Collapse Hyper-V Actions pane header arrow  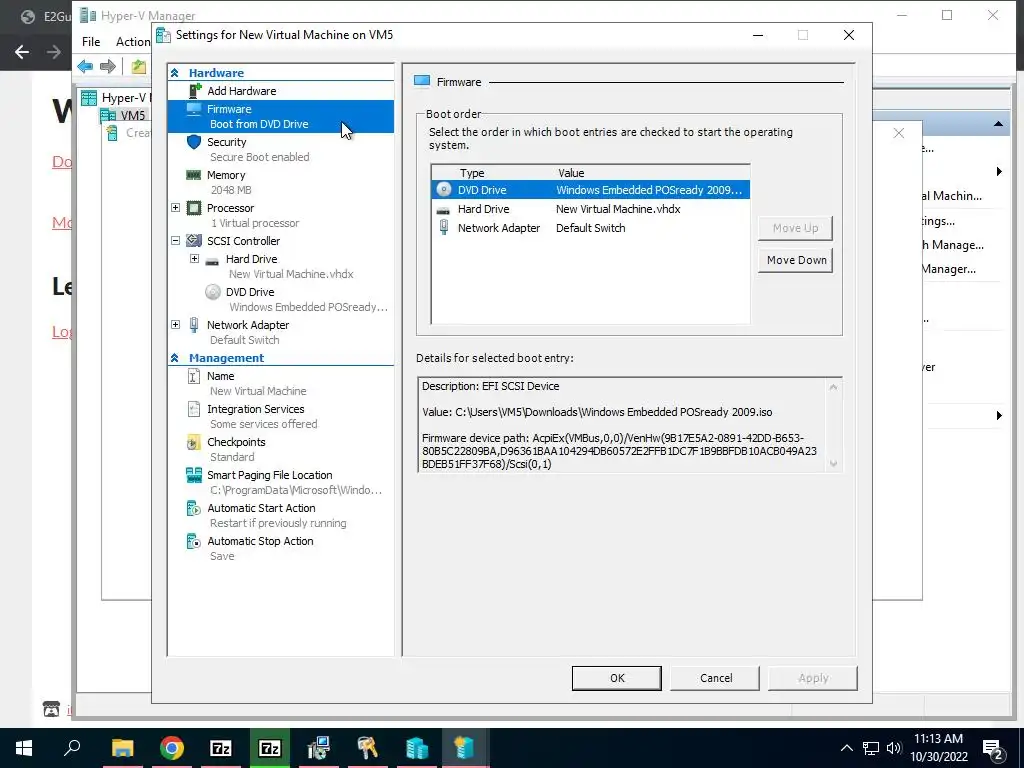pos(998,123)
